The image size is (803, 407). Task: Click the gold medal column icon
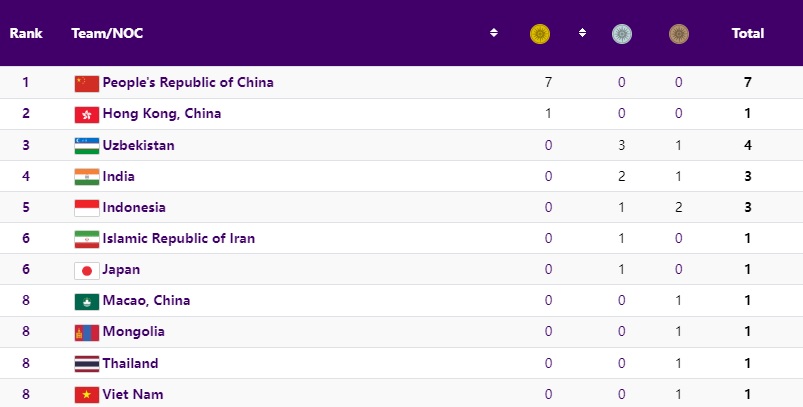[540, 34]
